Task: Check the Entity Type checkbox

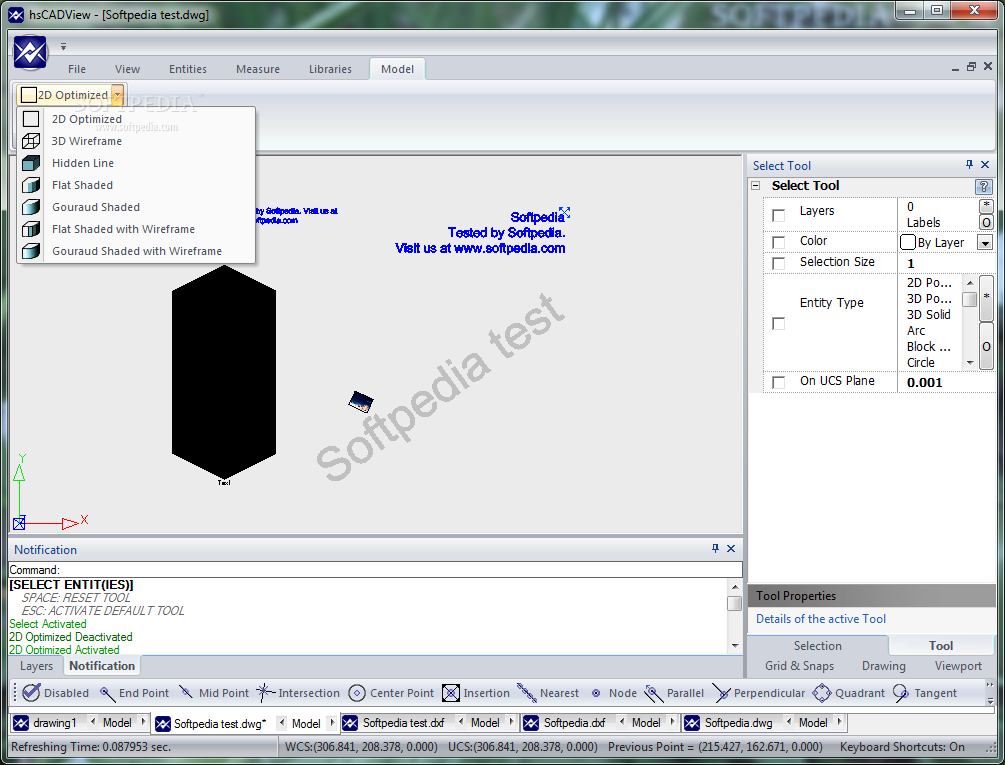Action: (779, 324)
